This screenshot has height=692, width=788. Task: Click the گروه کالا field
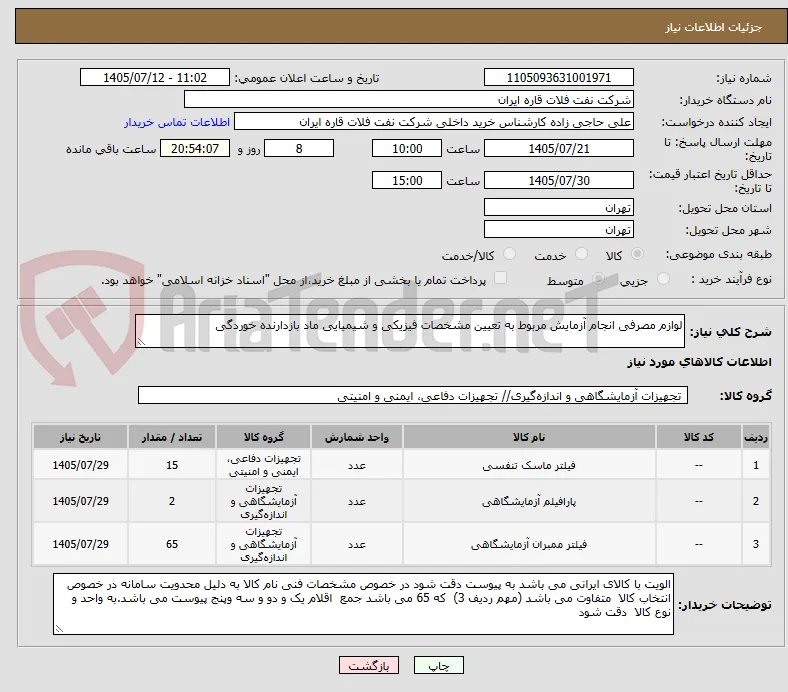(x=413, y=396)
